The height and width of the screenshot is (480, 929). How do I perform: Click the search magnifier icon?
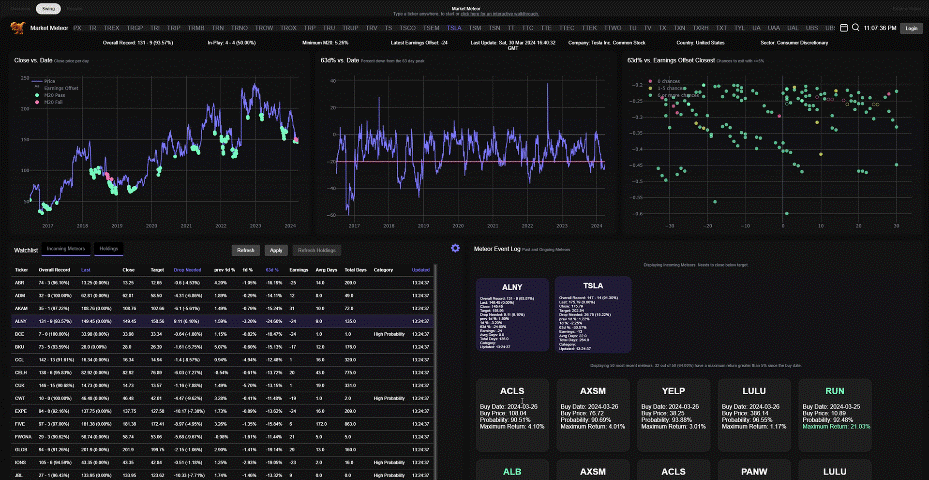(856, 28)
